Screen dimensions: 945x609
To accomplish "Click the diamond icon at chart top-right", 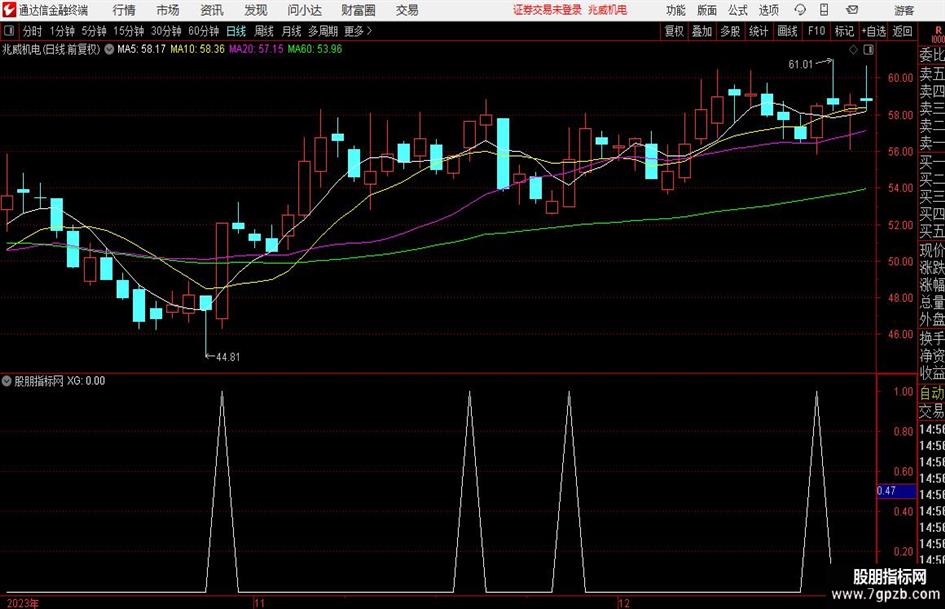I will (853, 49).
